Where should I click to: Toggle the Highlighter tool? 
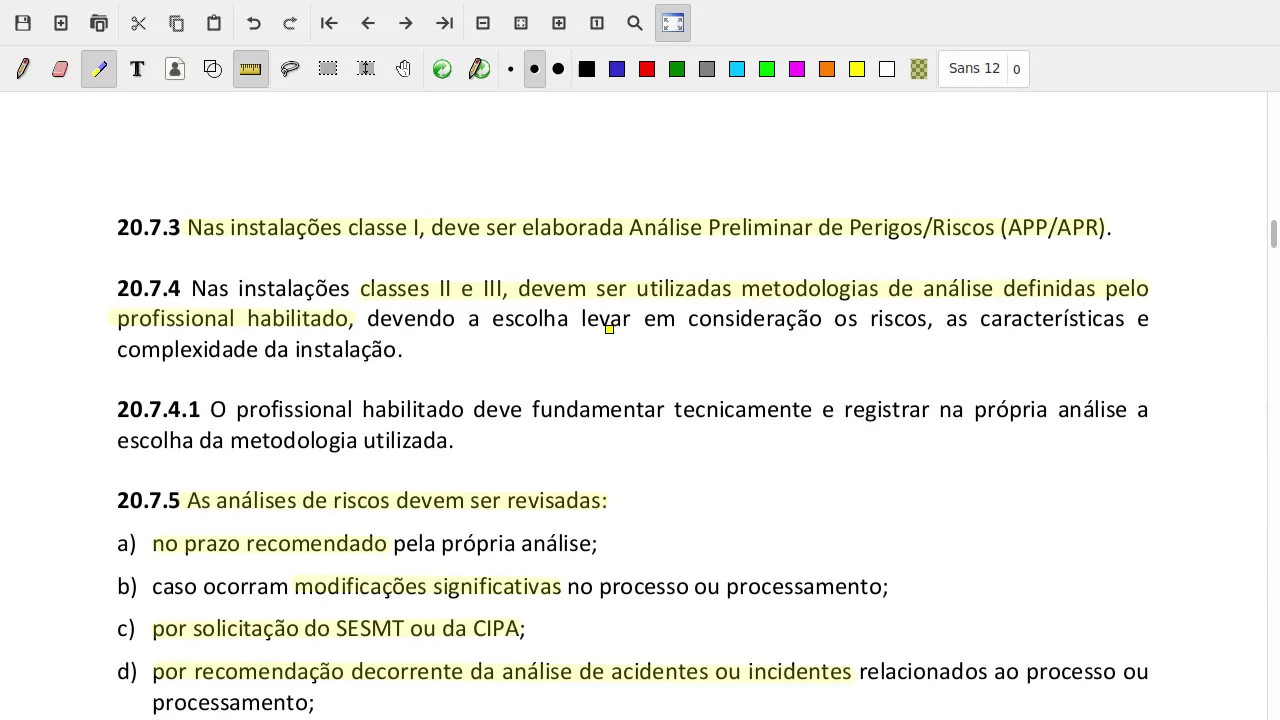[x=99, y=69]
